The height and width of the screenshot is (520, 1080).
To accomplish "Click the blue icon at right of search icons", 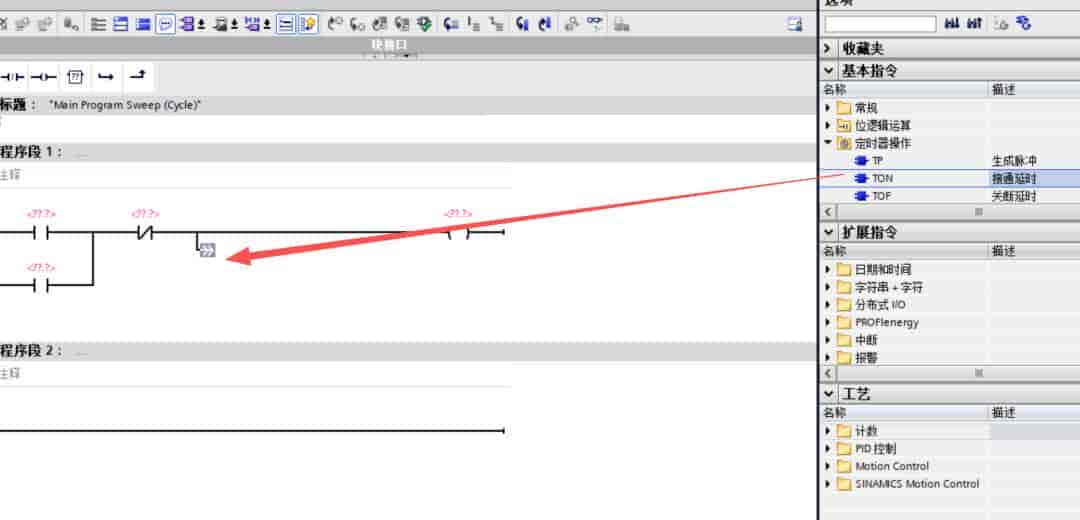I will pyautogui.click(x=1024, y=24).
